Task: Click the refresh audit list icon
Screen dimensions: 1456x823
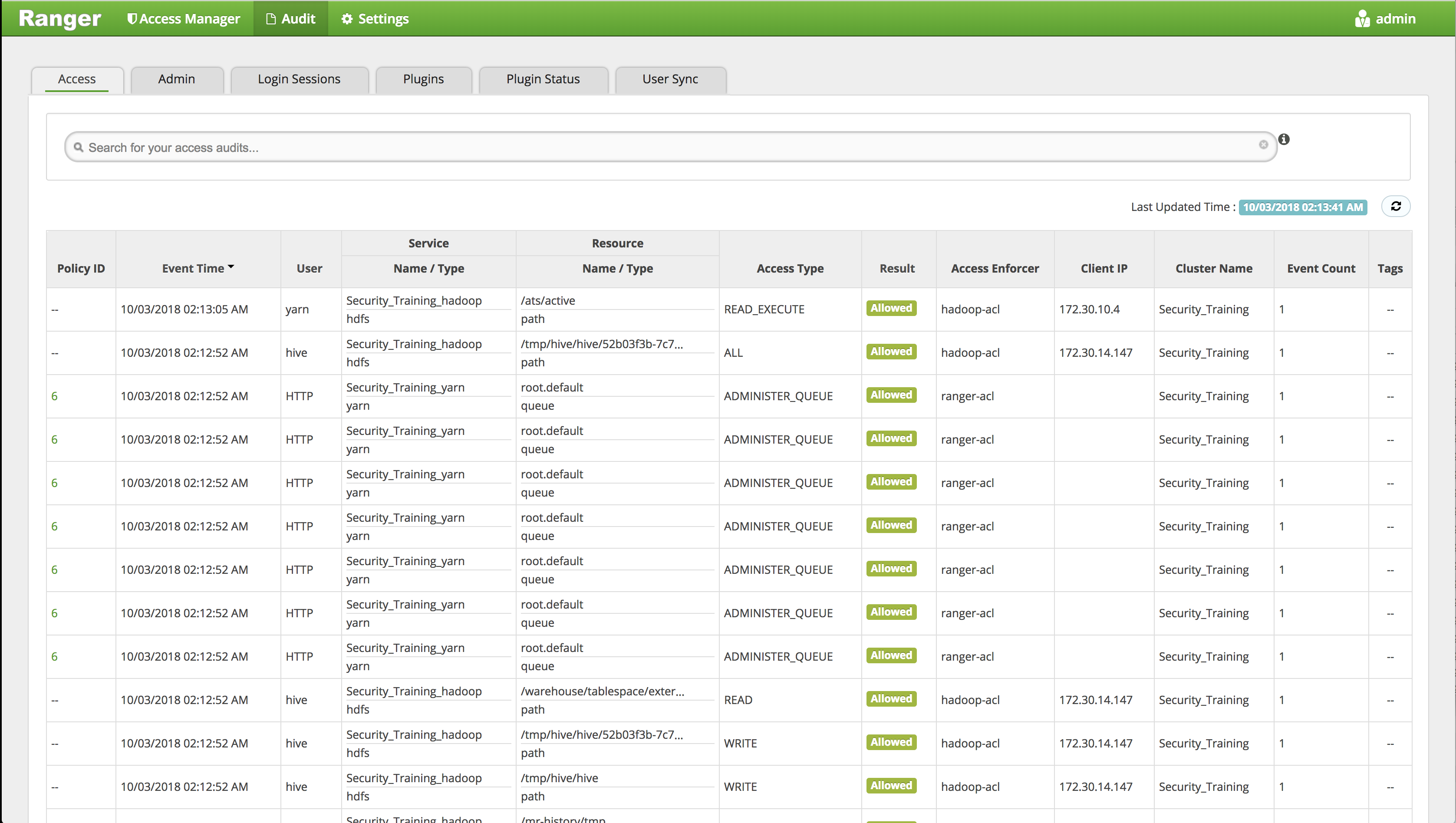Action: (x=1396, y=206)
